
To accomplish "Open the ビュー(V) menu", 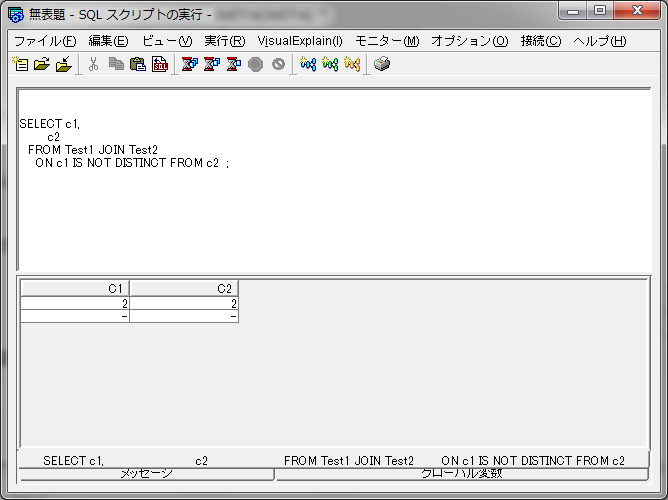I will pos(167,41).
